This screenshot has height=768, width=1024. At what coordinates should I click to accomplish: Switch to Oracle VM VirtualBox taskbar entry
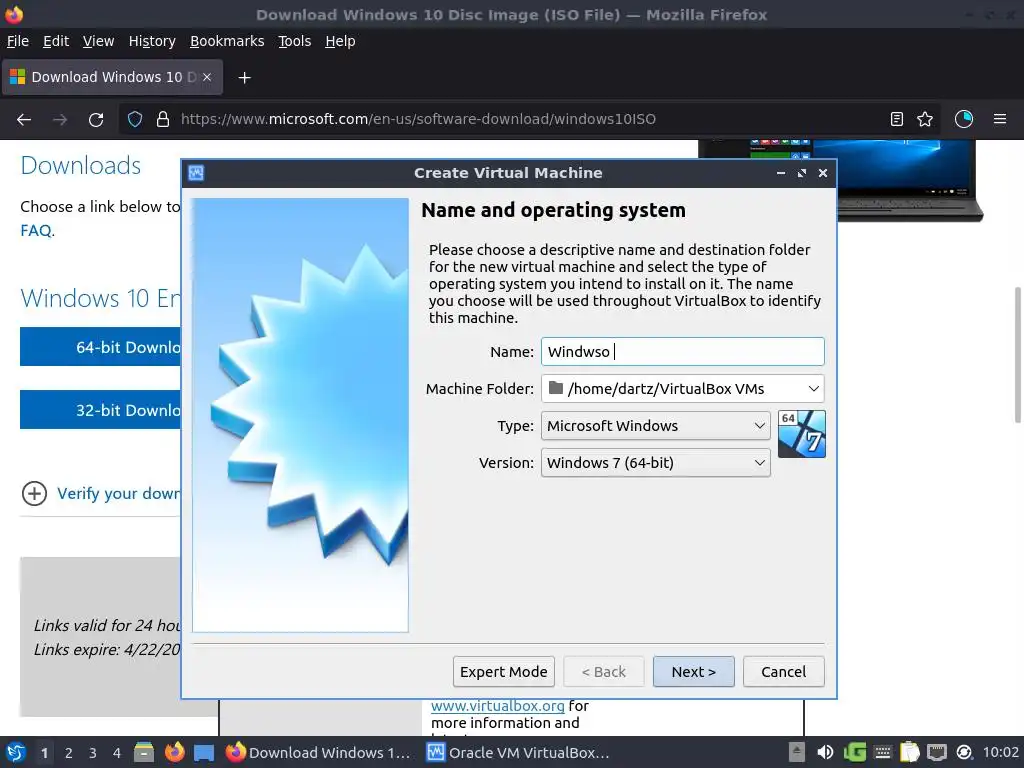tap(519, 752)
